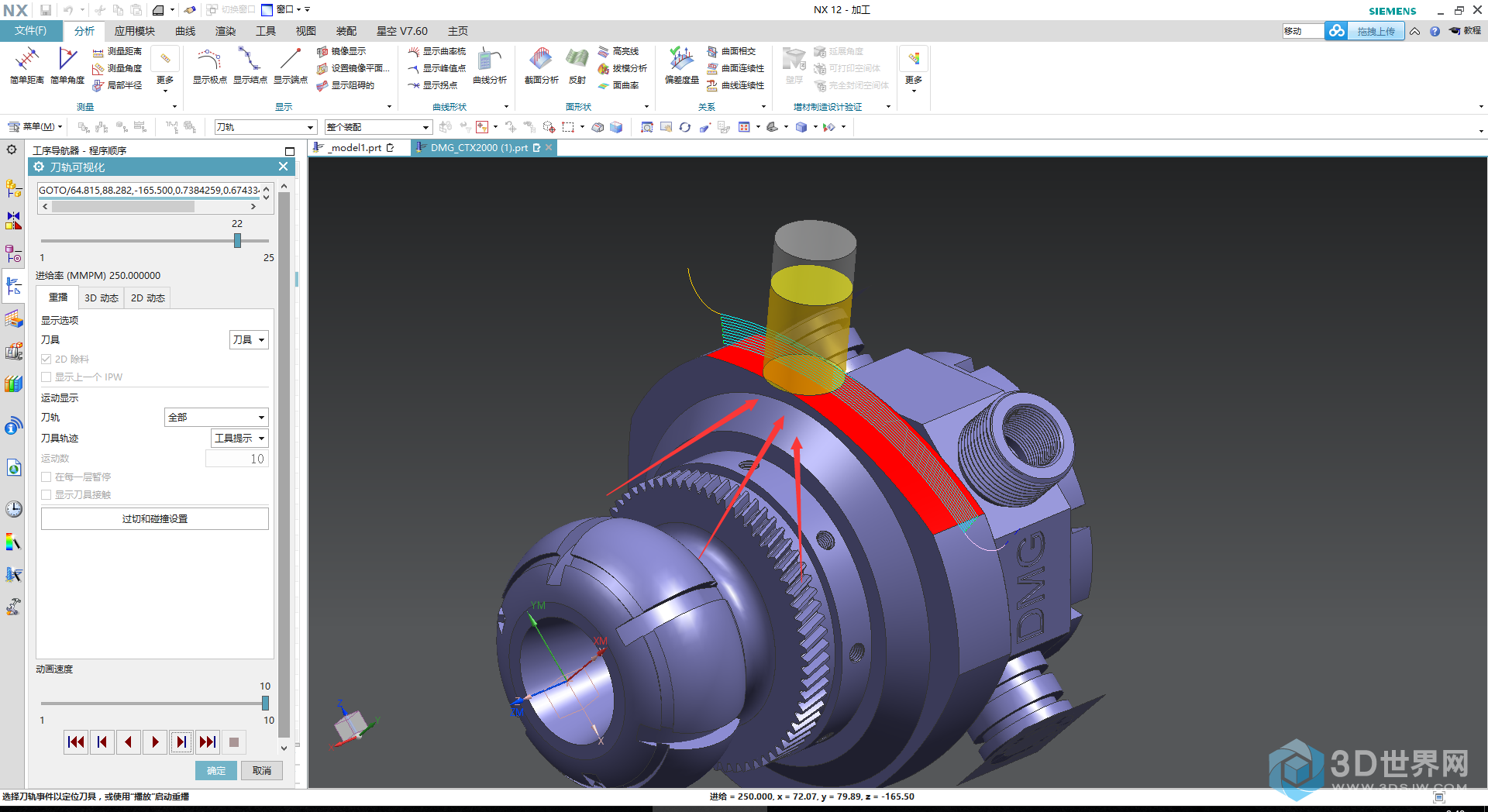Open the 刀具 display dropdown
This screenshot has height=812, width=1488.
point(249,340)
